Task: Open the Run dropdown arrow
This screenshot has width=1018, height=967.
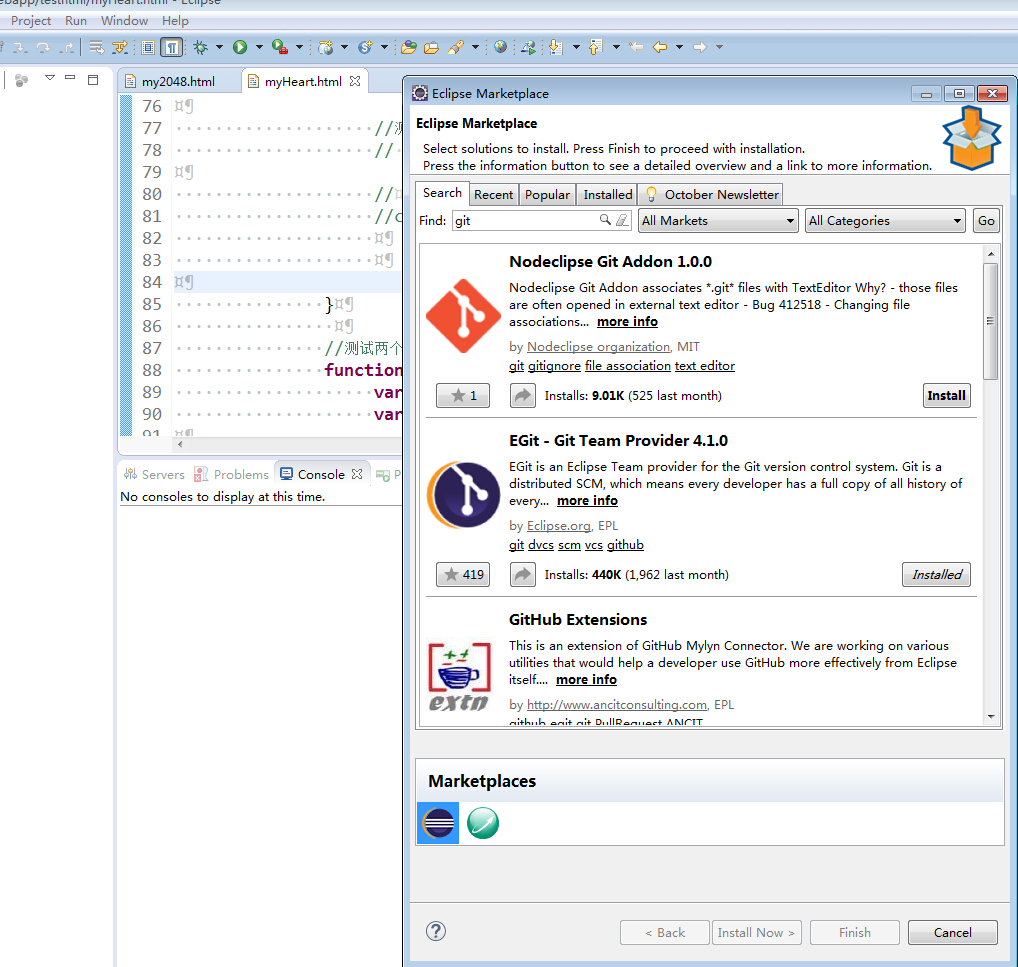Action: coord(259,47)
